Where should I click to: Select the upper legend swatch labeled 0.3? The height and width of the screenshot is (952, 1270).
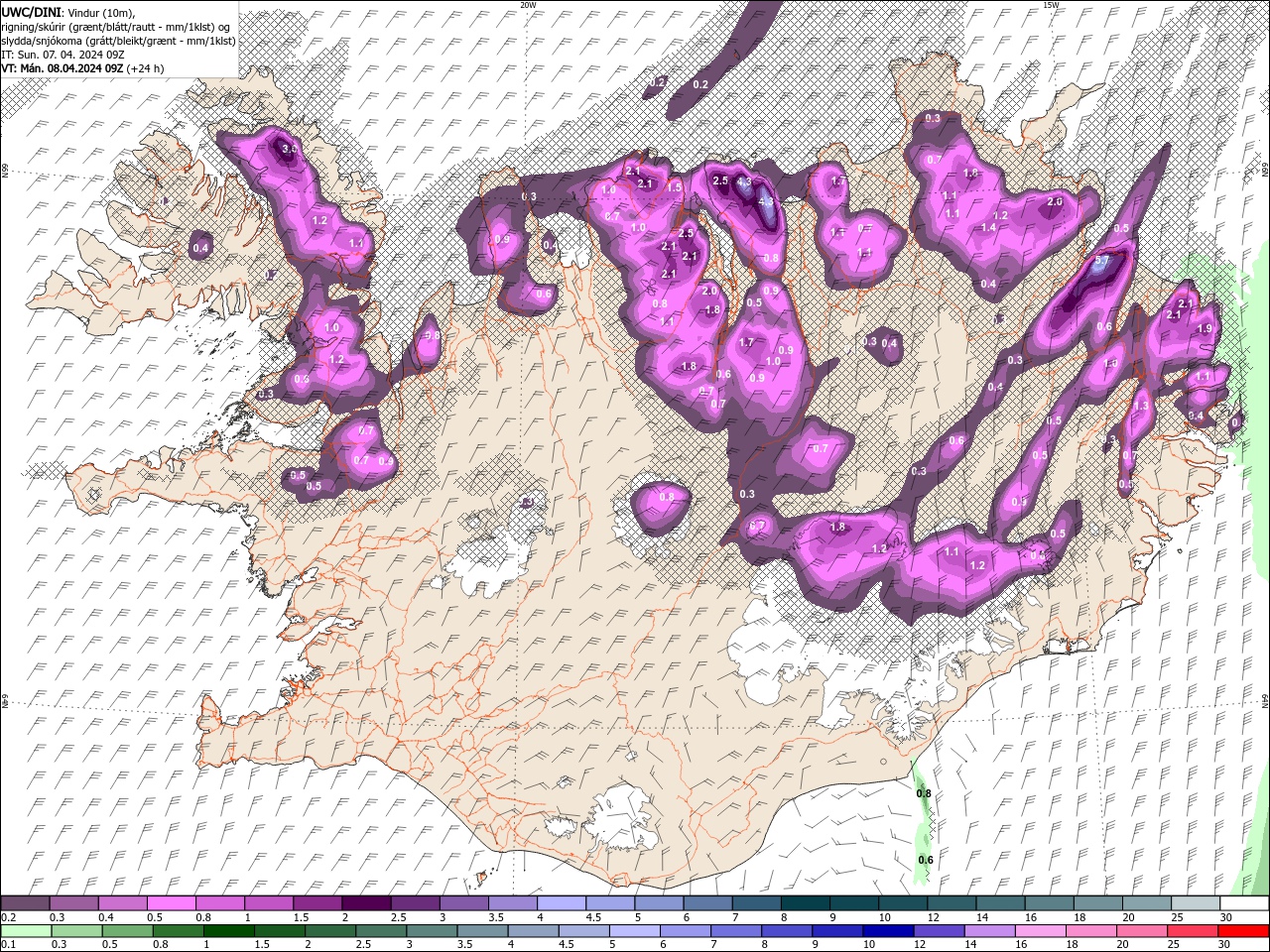[x=73, y=903]
